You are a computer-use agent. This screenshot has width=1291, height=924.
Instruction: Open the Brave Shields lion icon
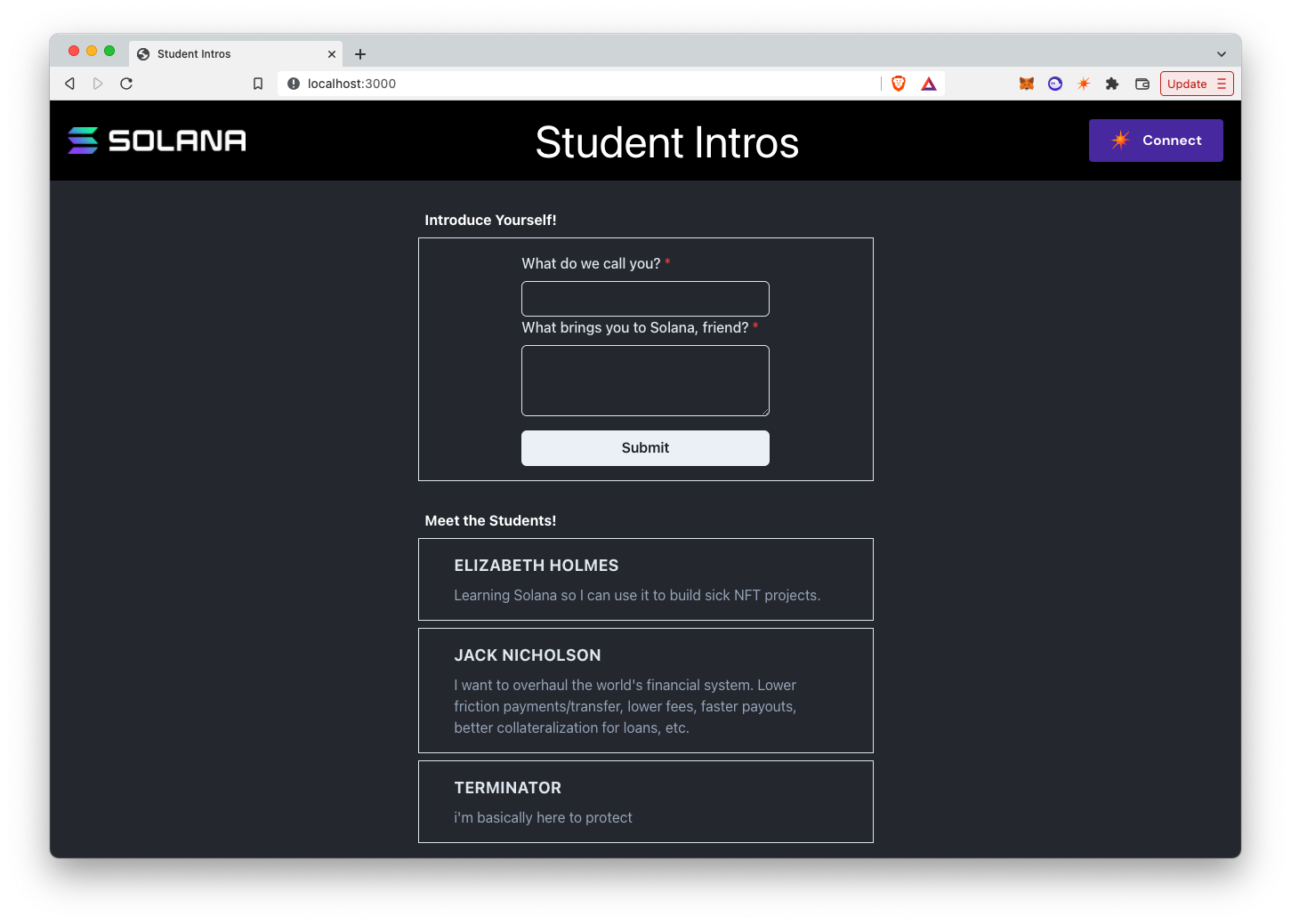pyautogui.click(x=899, y=84)
